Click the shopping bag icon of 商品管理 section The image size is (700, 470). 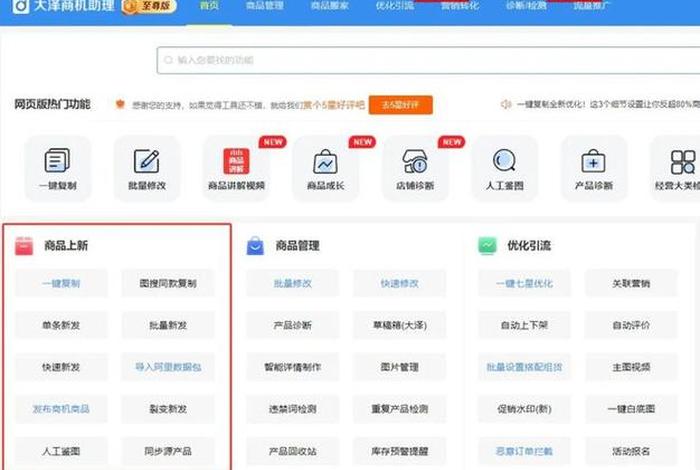tap(255, 245)
